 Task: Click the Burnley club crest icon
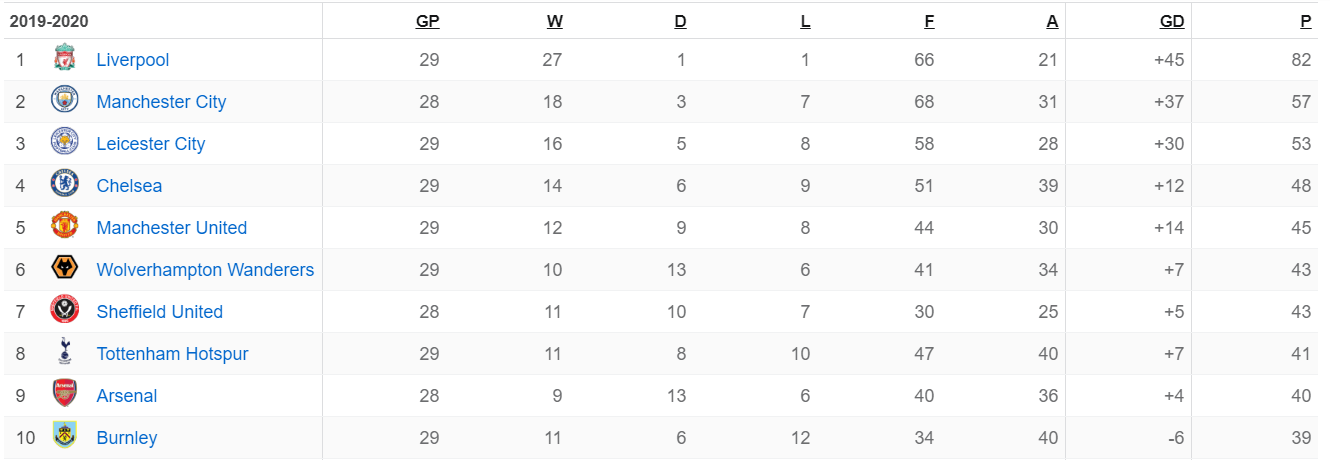click(65, 437)
